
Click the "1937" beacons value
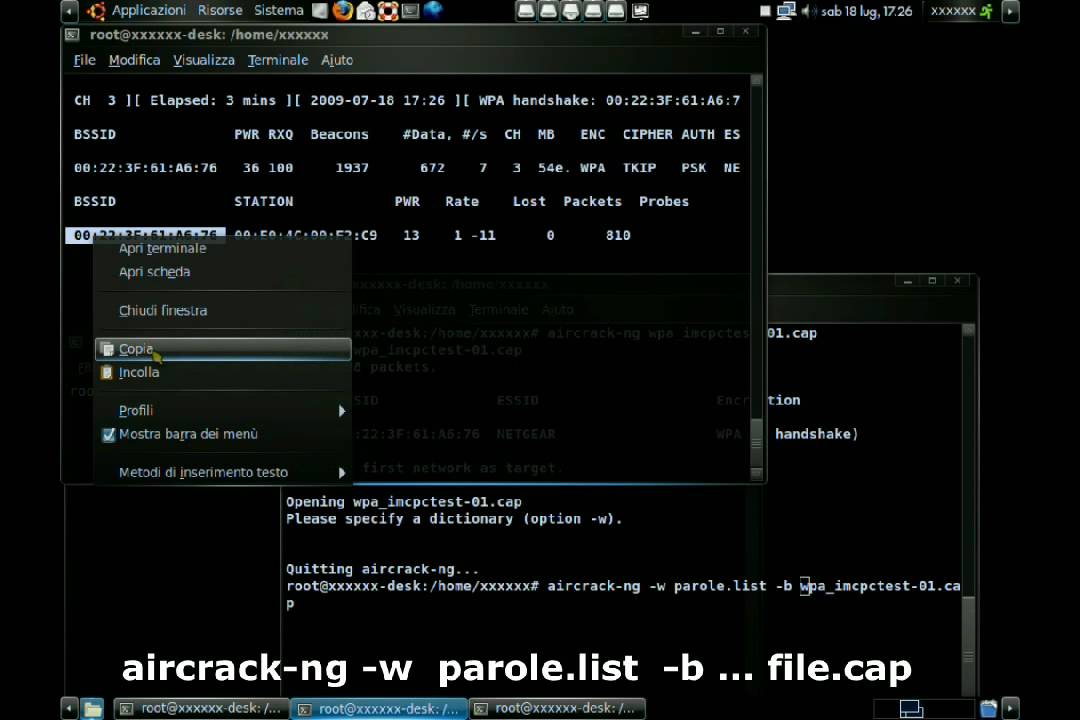tap(352, 168)
